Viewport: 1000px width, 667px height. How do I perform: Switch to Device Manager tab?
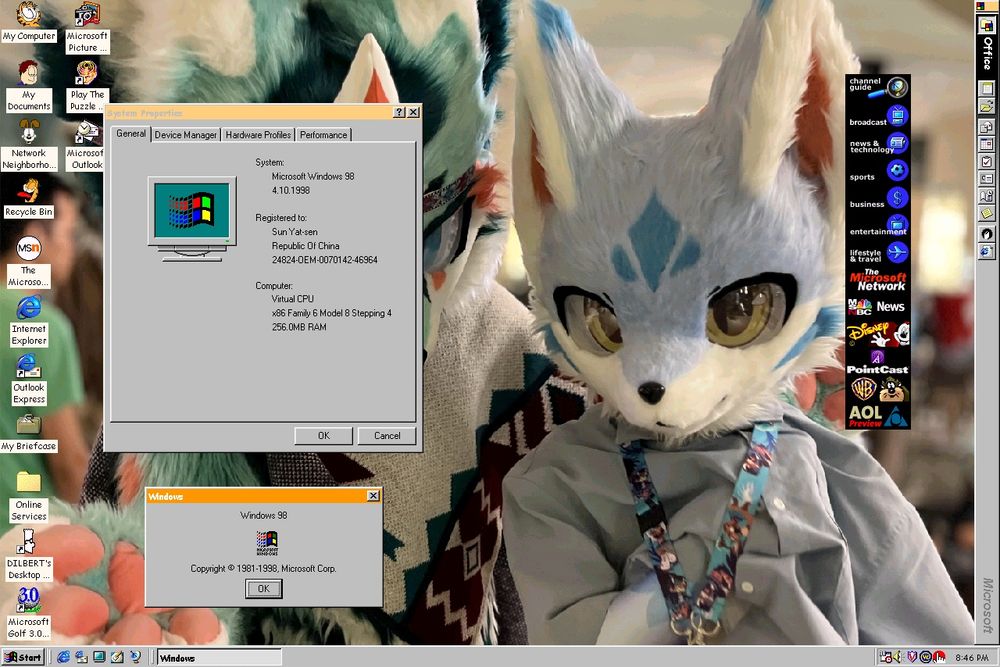(186, 135)
